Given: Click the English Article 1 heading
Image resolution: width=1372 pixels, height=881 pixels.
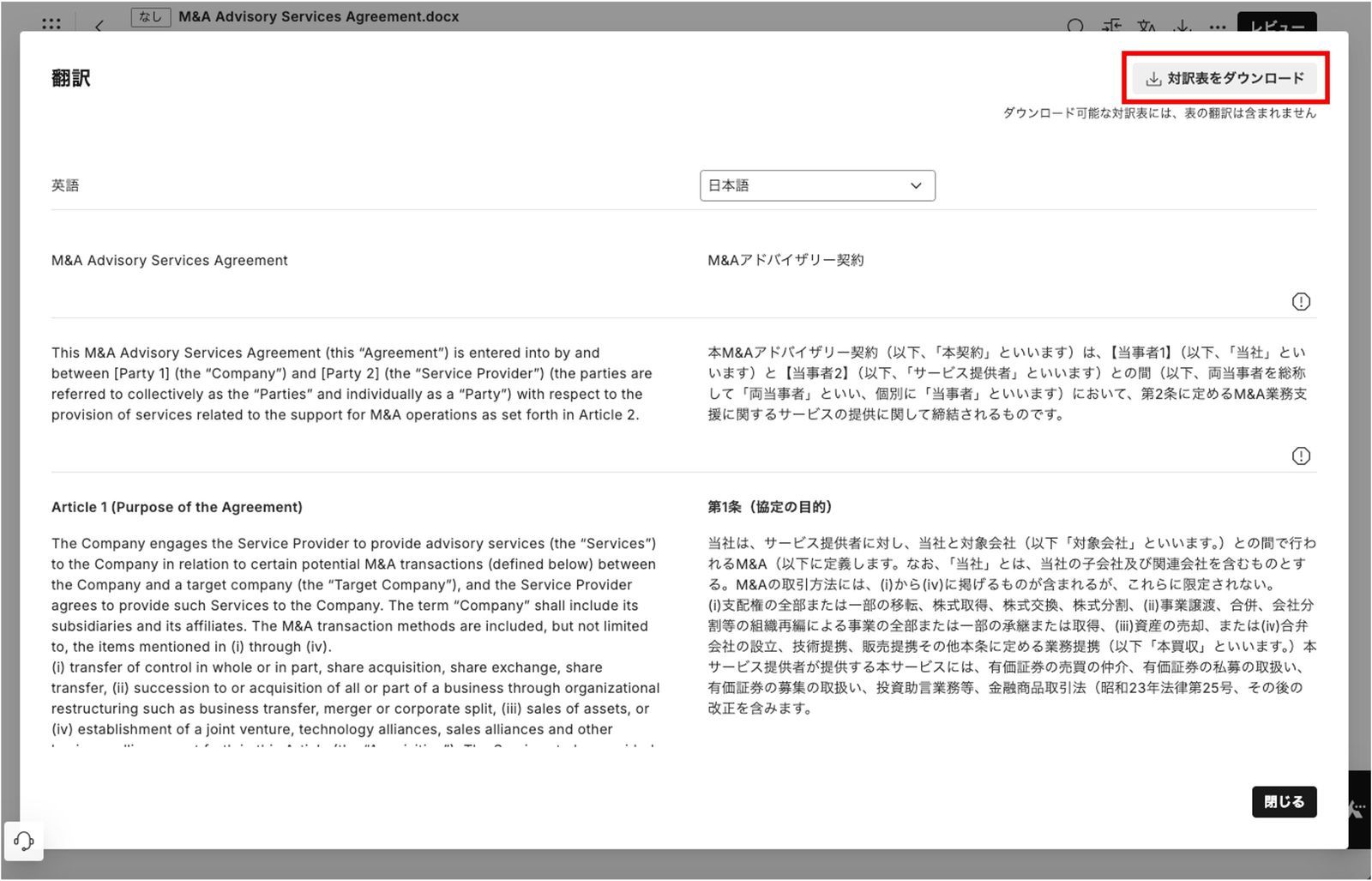Looking at the screenshot, I should tap(177, 507).
